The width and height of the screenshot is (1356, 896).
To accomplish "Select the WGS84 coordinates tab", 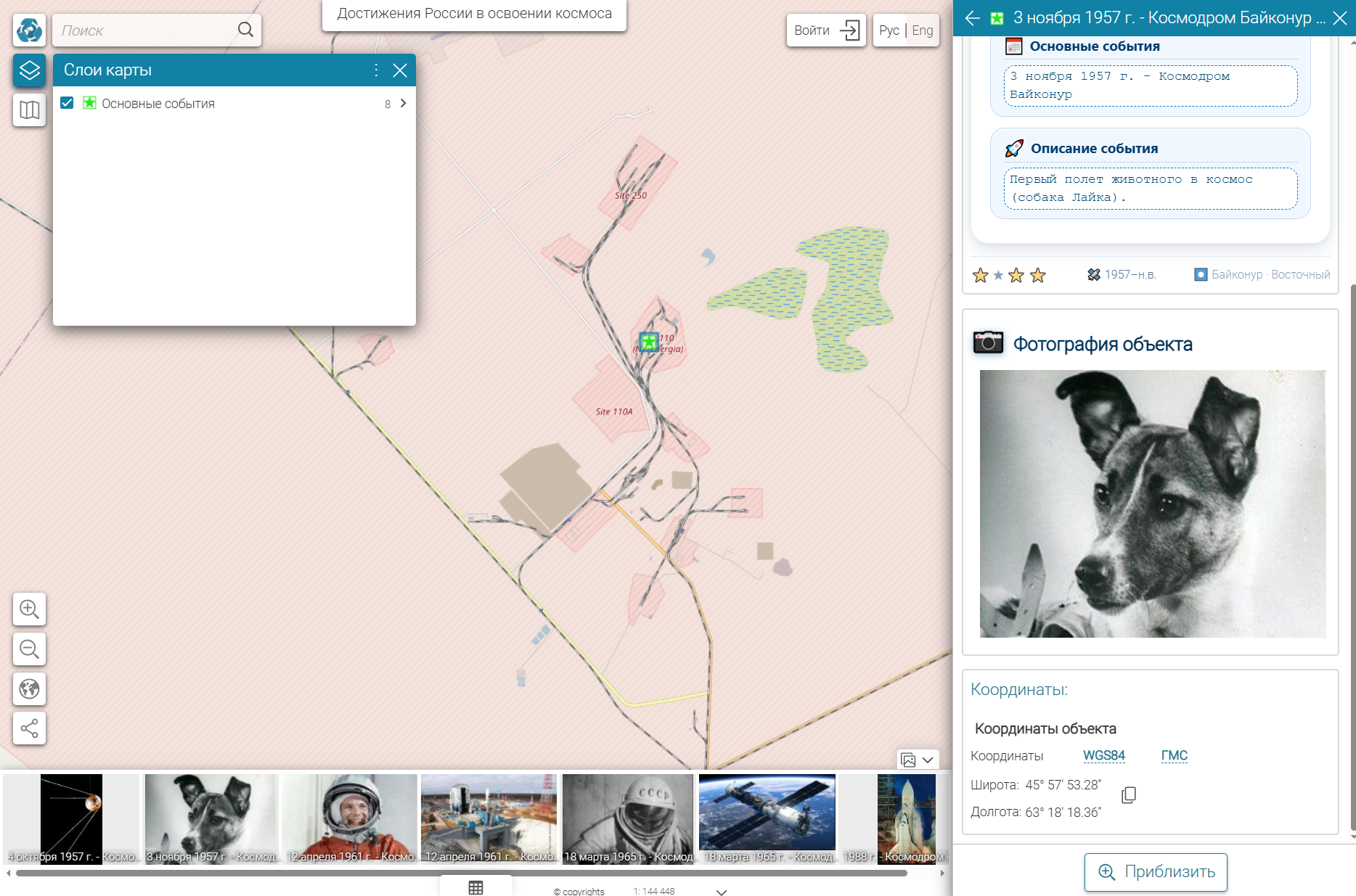I will pyautogui.click(x=1103, y=755).
